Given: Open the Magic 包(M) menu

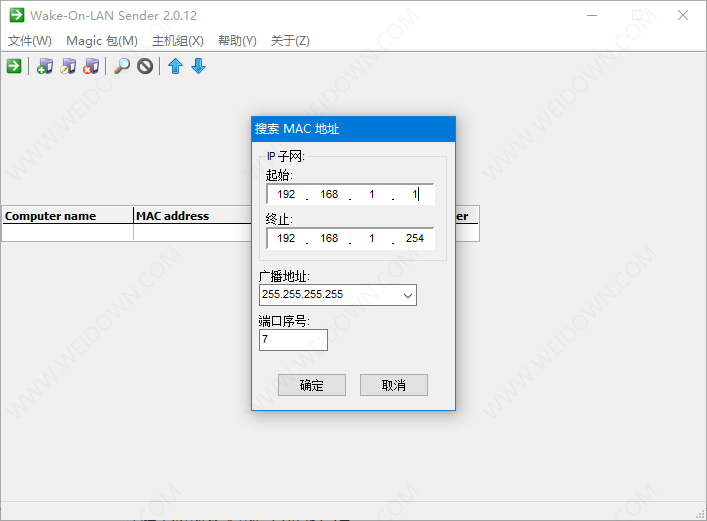Looking at the screenshot, I should point(102,41).
